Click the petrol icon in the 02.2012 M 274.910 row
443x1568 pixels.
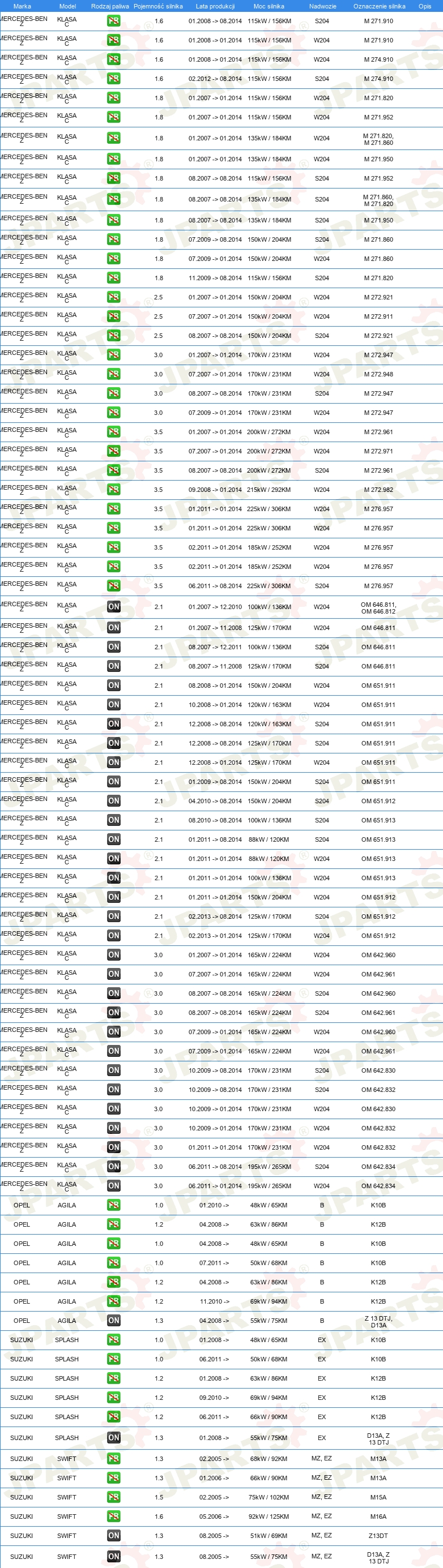113,79
